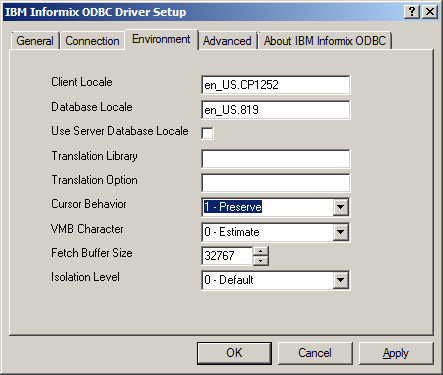Click the Client Locale input field

click(276, 85)
